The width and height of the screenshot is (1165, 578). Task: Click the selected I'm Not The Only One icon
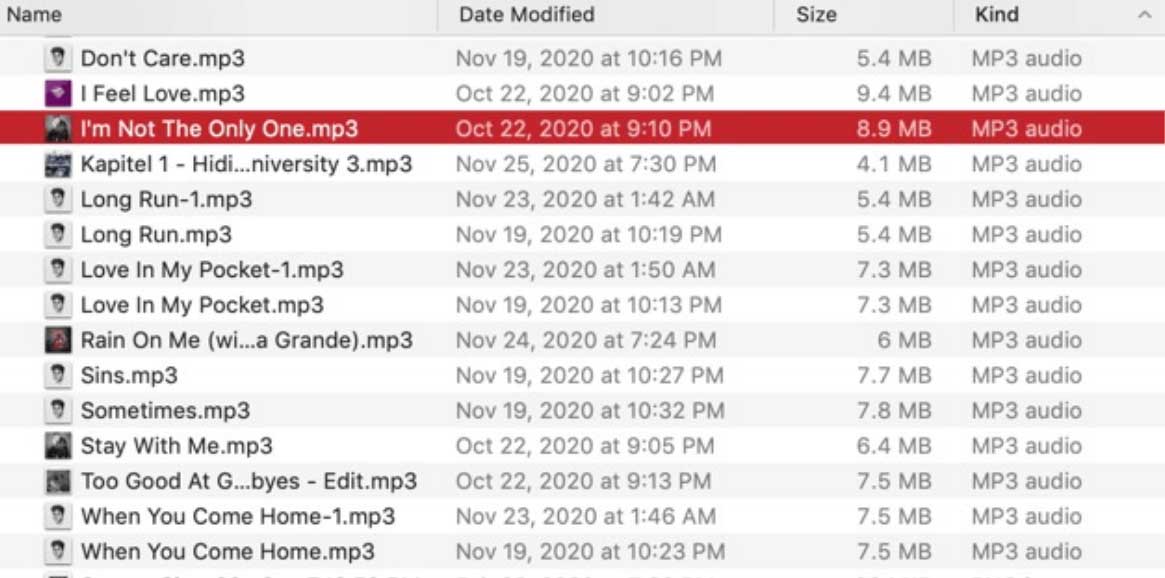[58, 128]
